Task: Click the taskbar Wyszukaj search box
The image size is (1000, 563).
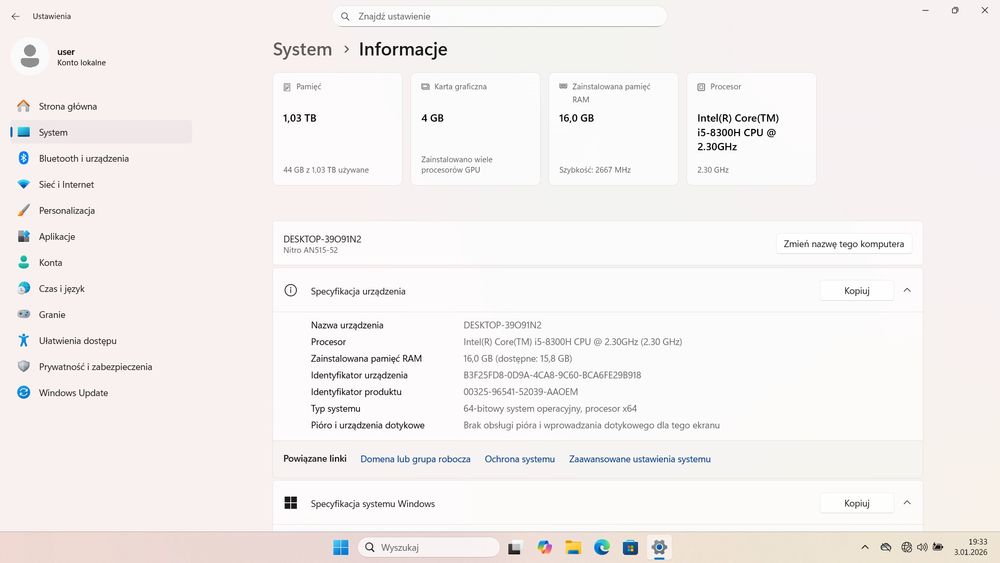Action: pyautogui.click(x=429, y=547)
